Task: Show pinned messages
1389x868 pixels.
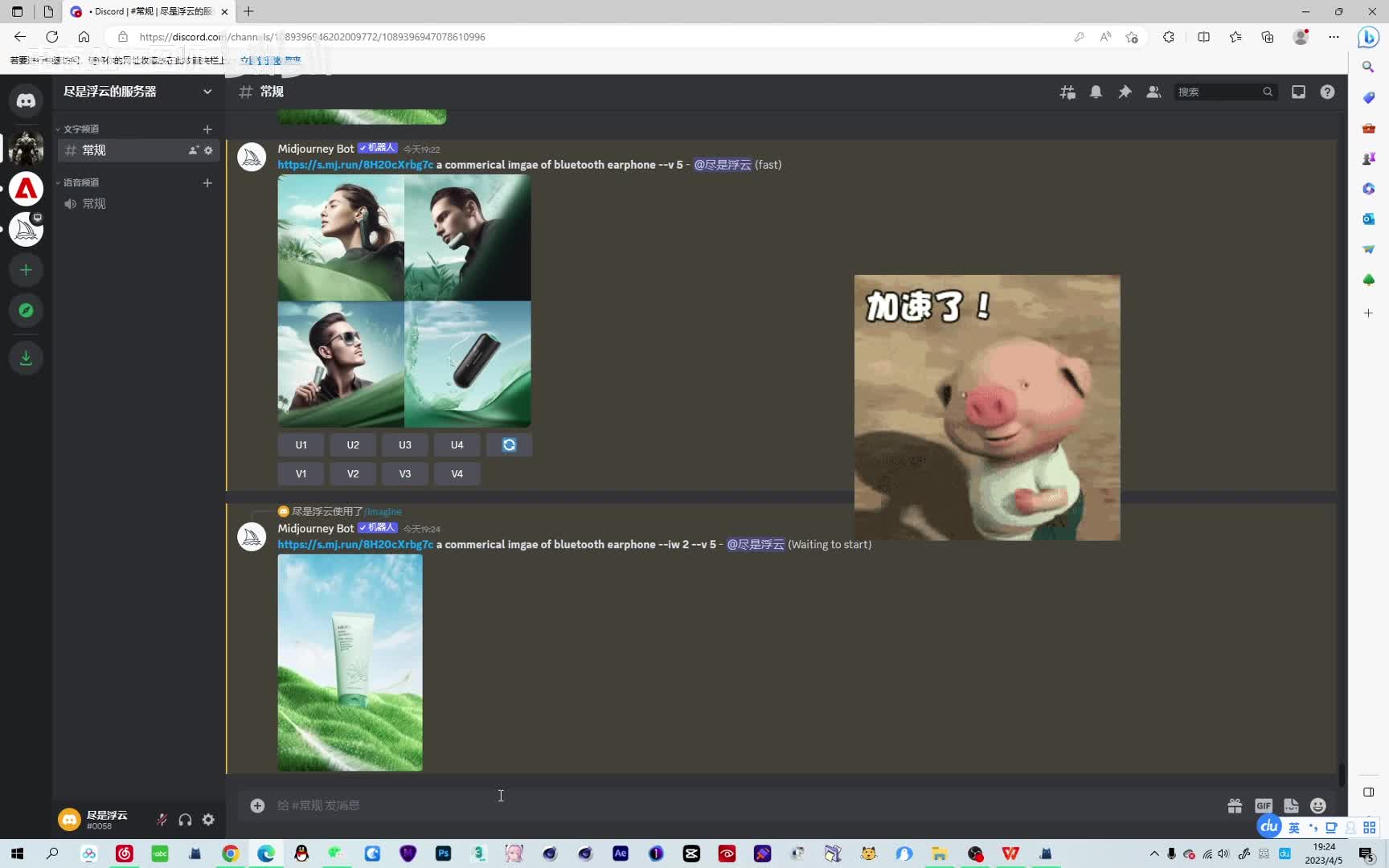Action: coord(1125,92)
